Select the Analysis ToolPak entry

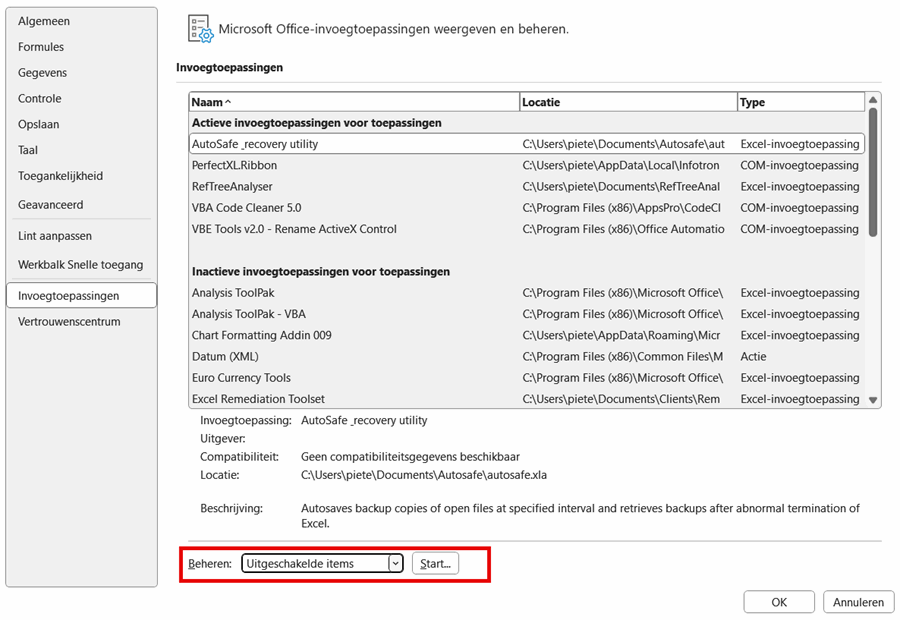point(526,293)
